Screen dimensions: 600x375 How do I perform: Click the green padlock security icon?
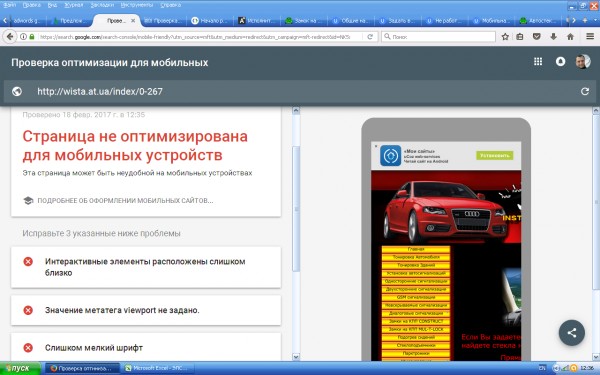coord(32,37)
